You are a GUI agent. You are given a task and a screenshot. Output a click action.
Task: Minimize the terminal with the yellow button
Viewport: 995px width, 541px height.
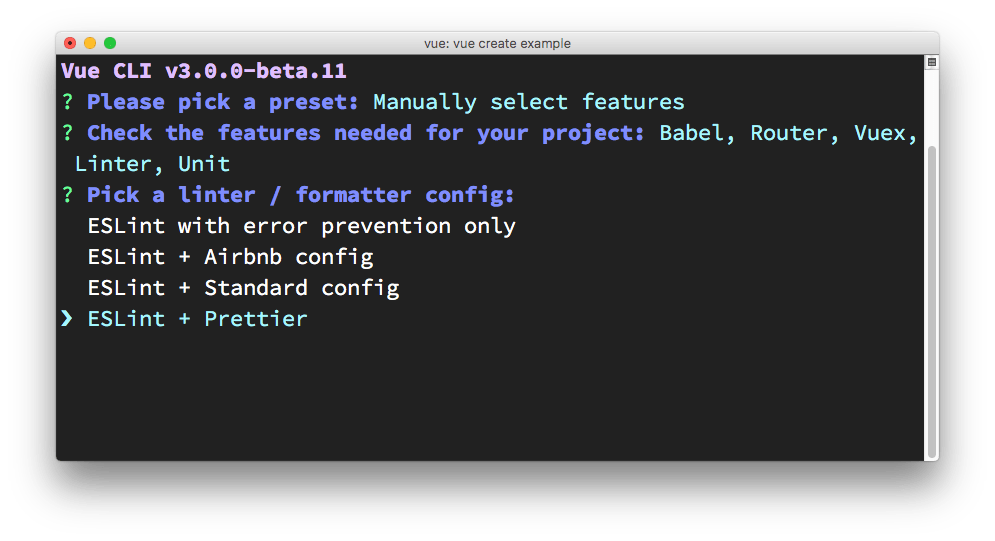click(90, 43)
